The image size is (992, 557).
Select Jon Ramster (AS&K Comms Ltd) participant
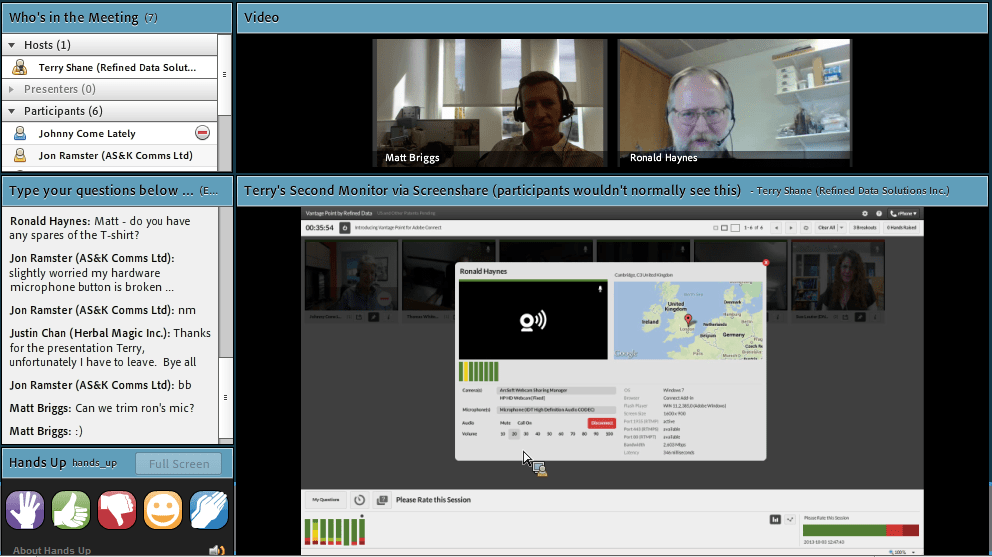pos(109,155)
